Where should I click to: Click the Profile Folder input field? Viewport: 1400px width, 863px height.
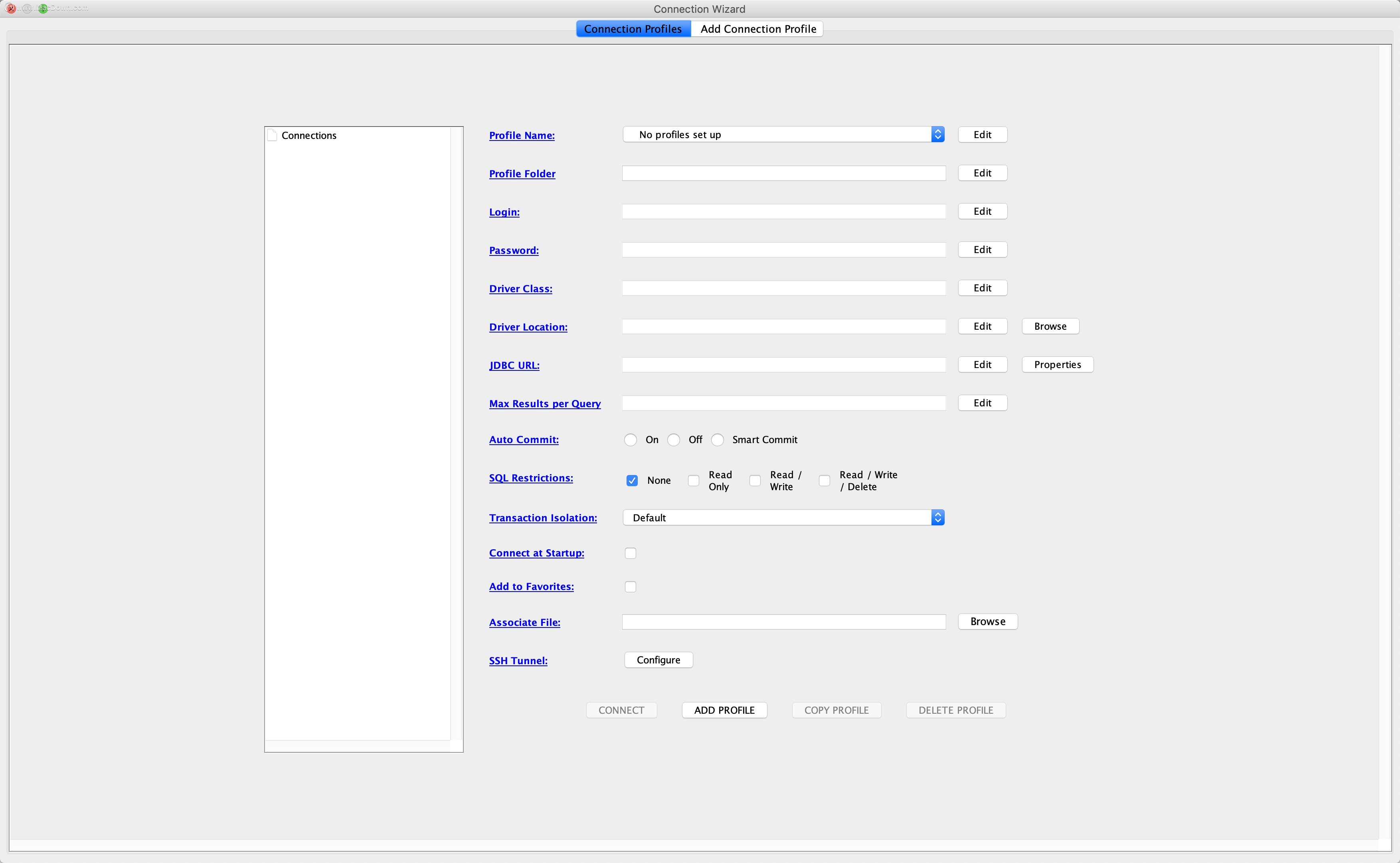[784, 174]
